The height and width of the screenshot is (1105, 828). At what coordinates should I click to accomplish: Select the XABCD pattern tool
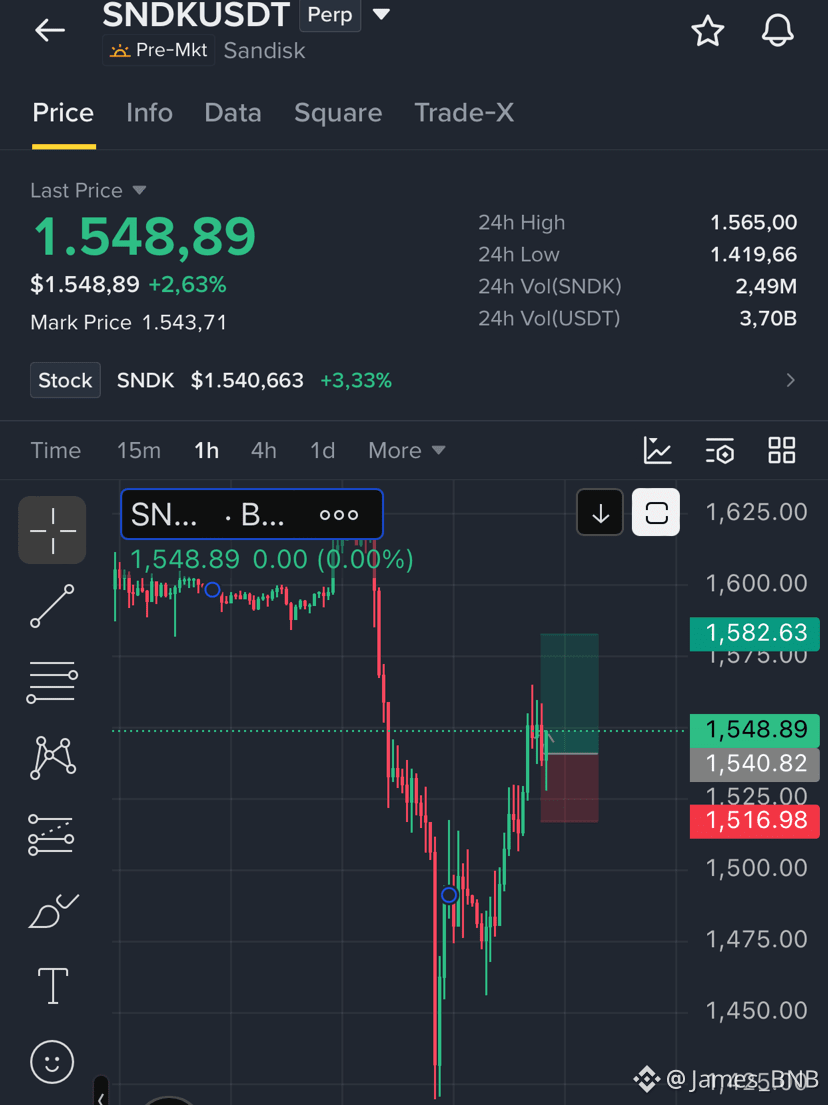pyautogui.click(x=52, y=758)
